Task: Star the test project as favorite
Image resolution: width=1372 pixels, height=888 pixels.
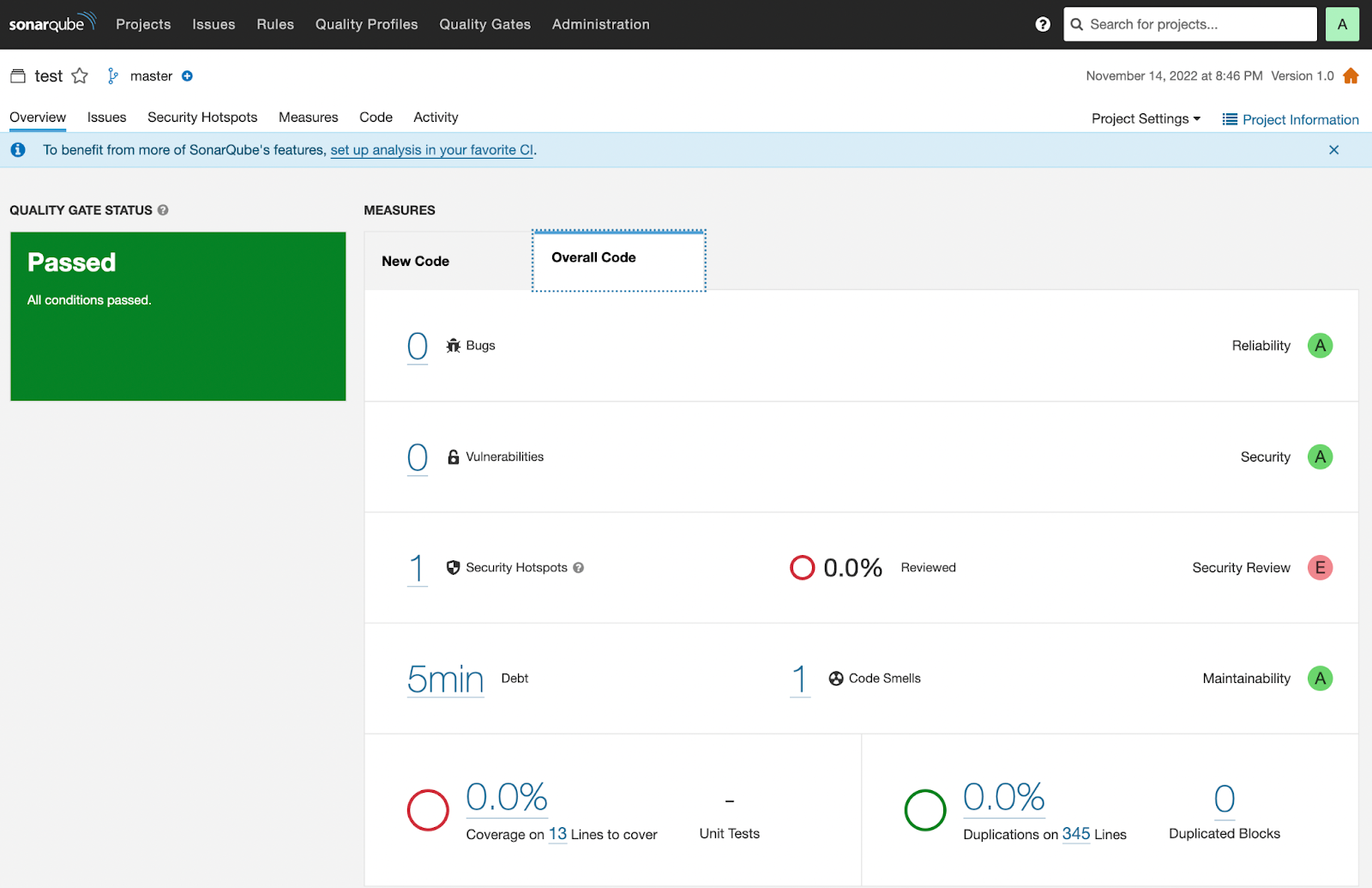Action: pos(79,76)
